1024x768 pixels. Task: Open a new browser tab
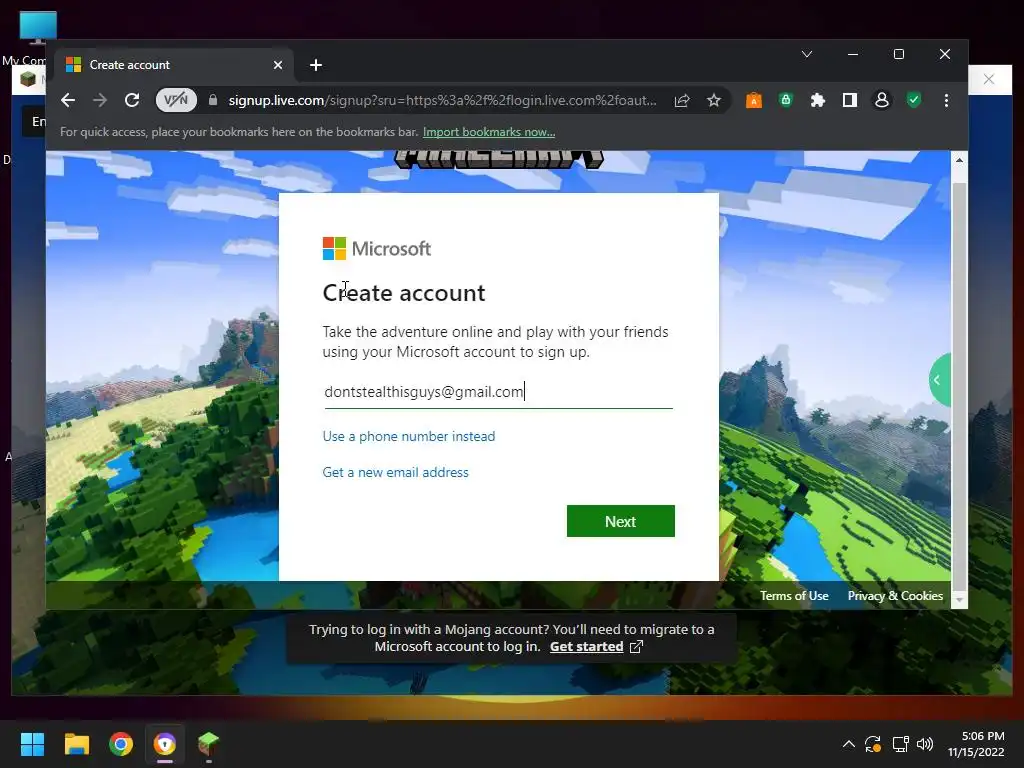(316, 65)
